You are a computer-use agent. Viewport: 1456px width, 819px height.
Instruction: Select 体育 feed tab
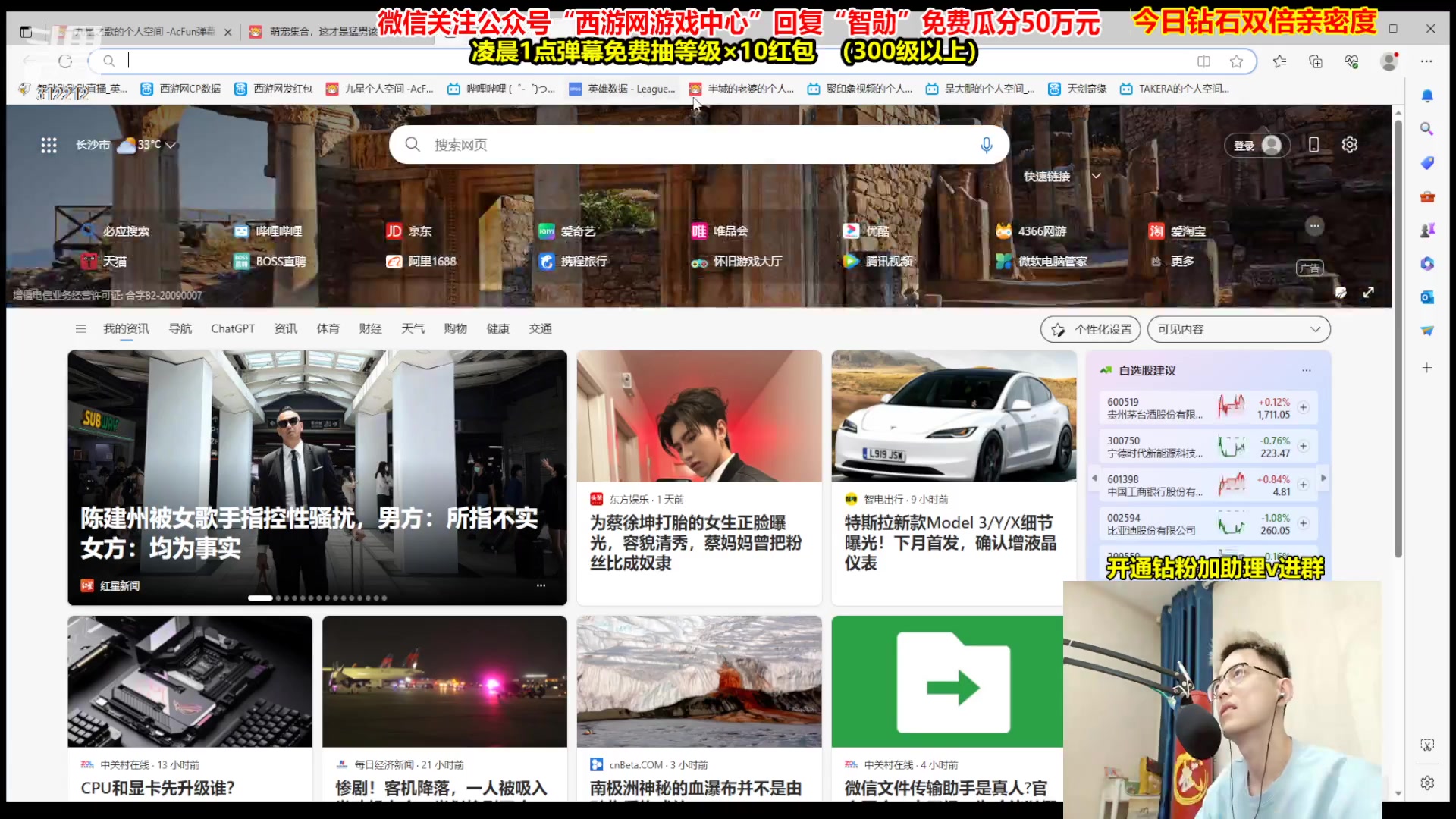tap(328, 329)
